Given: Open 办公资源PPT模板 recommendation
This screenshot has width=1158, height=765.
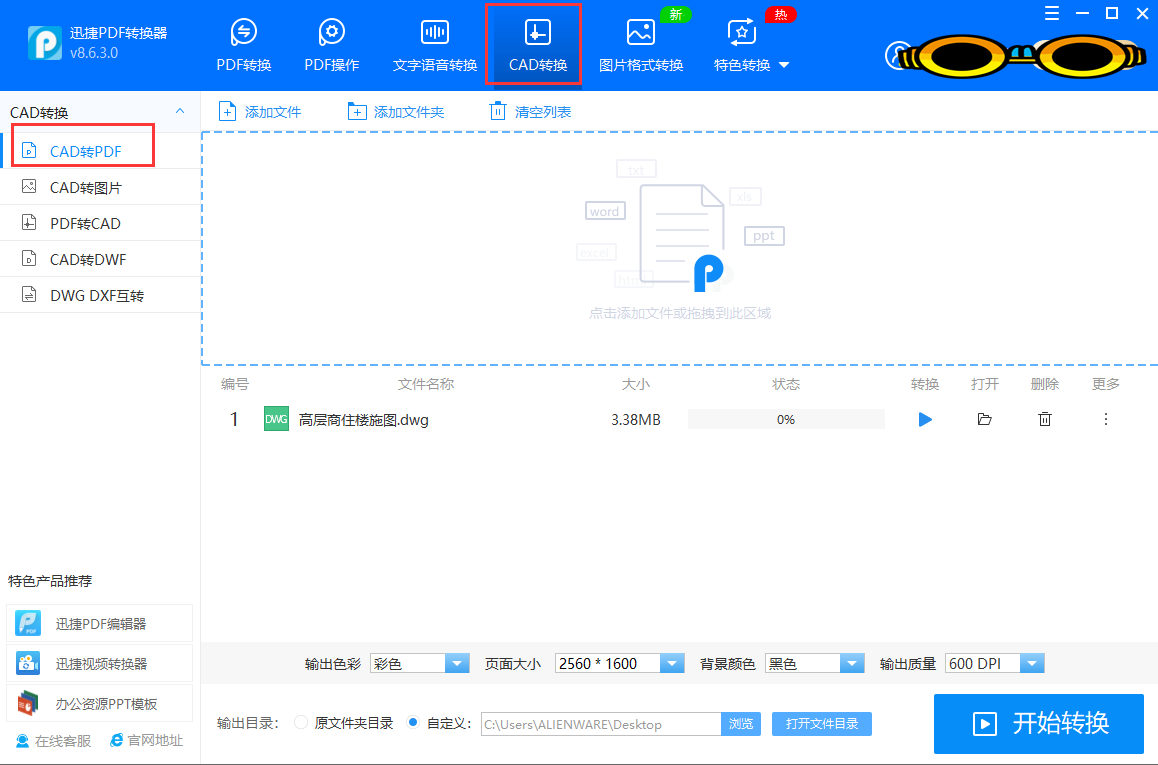Looking at the screenshot, I should coord(99,702).
